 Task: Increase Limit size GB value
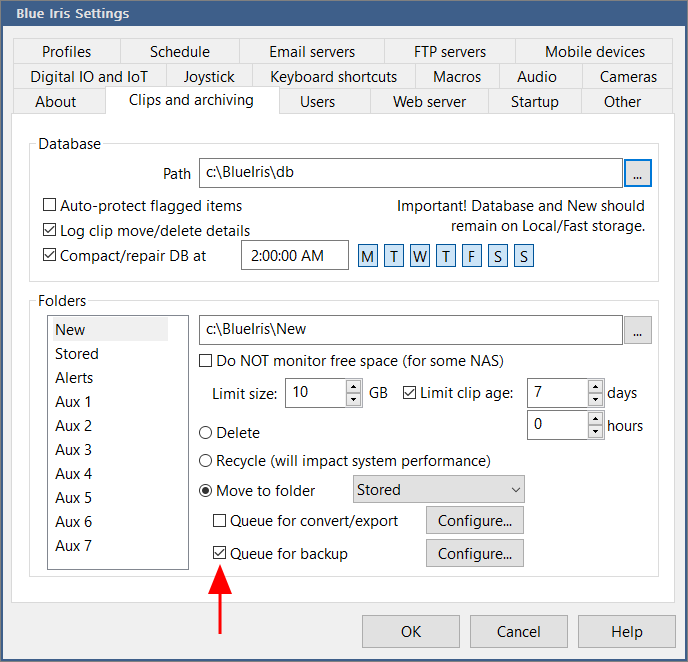click(353, 386)
